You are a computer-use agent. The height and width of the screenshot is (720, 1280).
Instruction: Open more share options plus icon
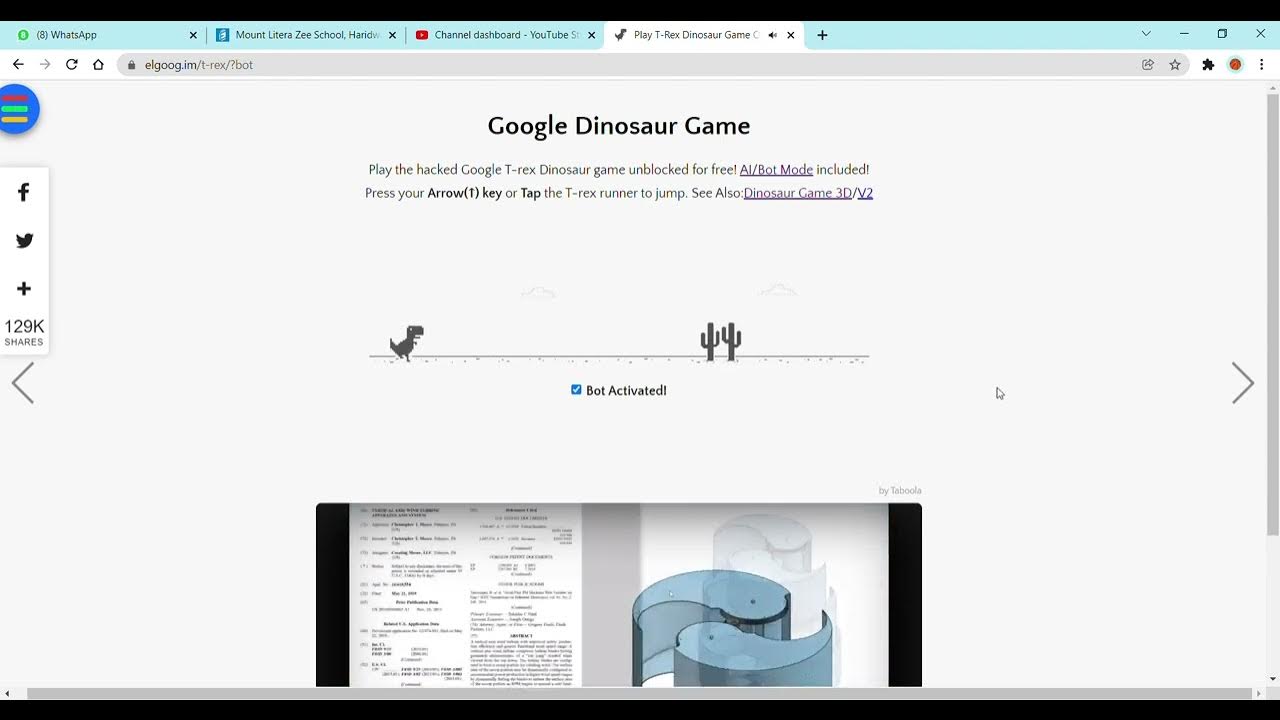[24, 289]
